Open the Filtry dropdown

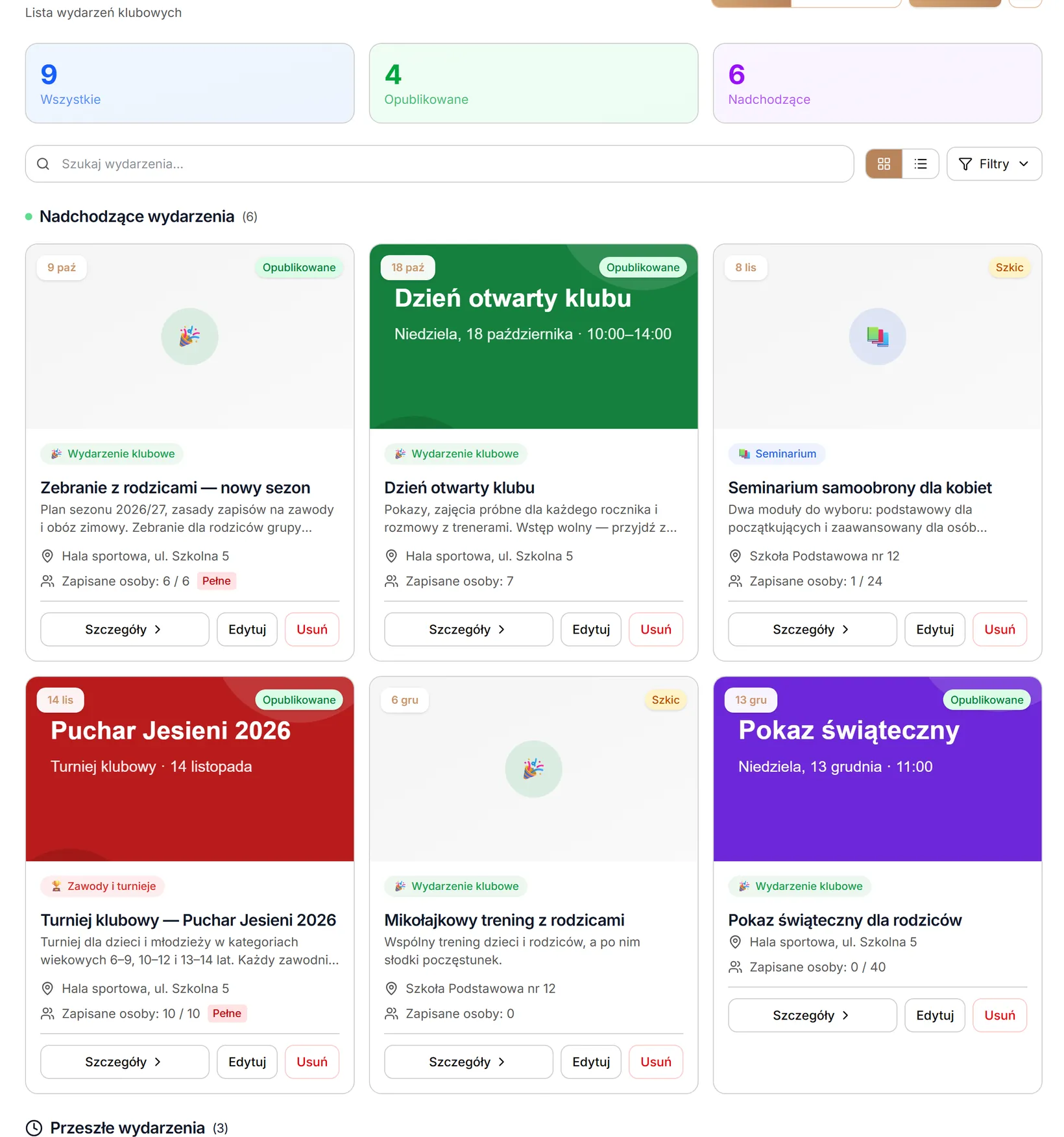pos(994,164)
